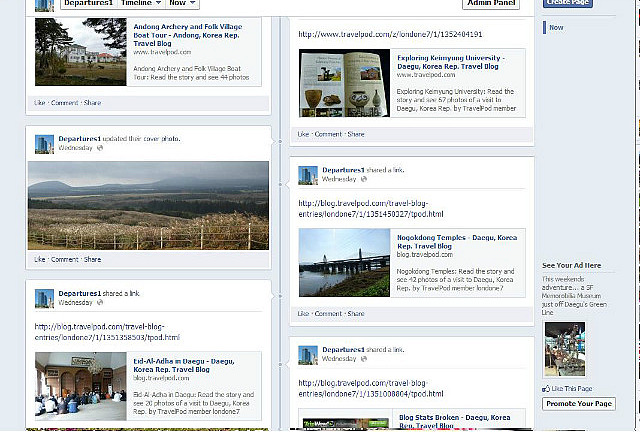
Task: Like the cover photo update post
Action: [40, 259]
